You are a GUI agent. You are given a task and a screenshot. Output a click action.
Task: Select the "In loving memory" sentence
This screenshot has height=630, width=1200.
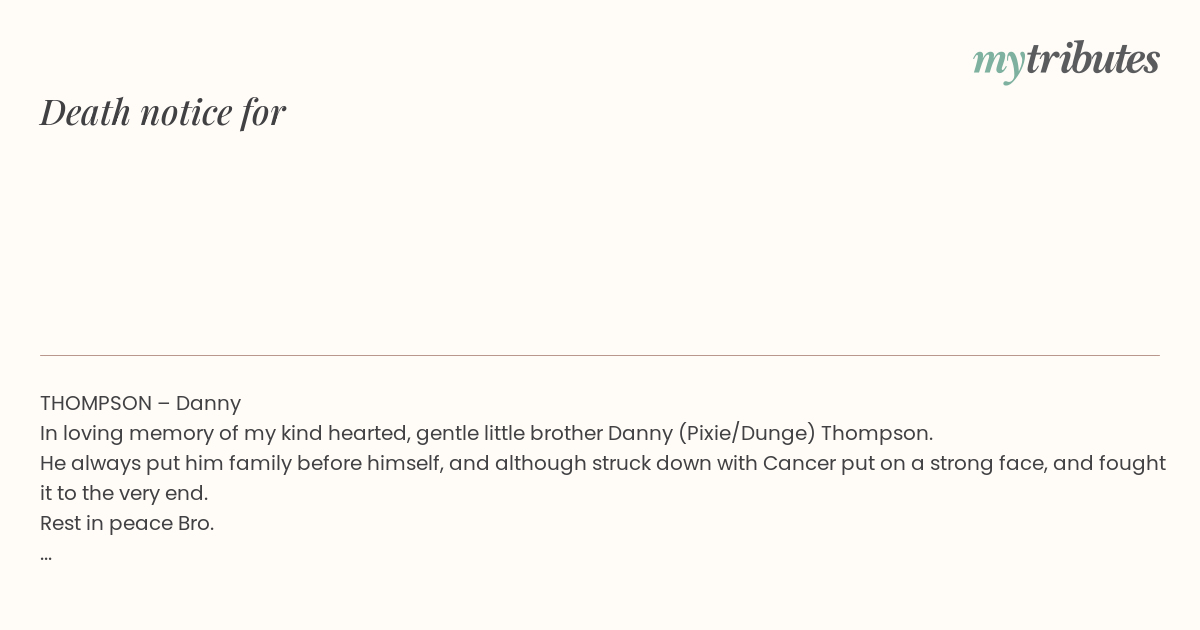(x=486, y=433)
